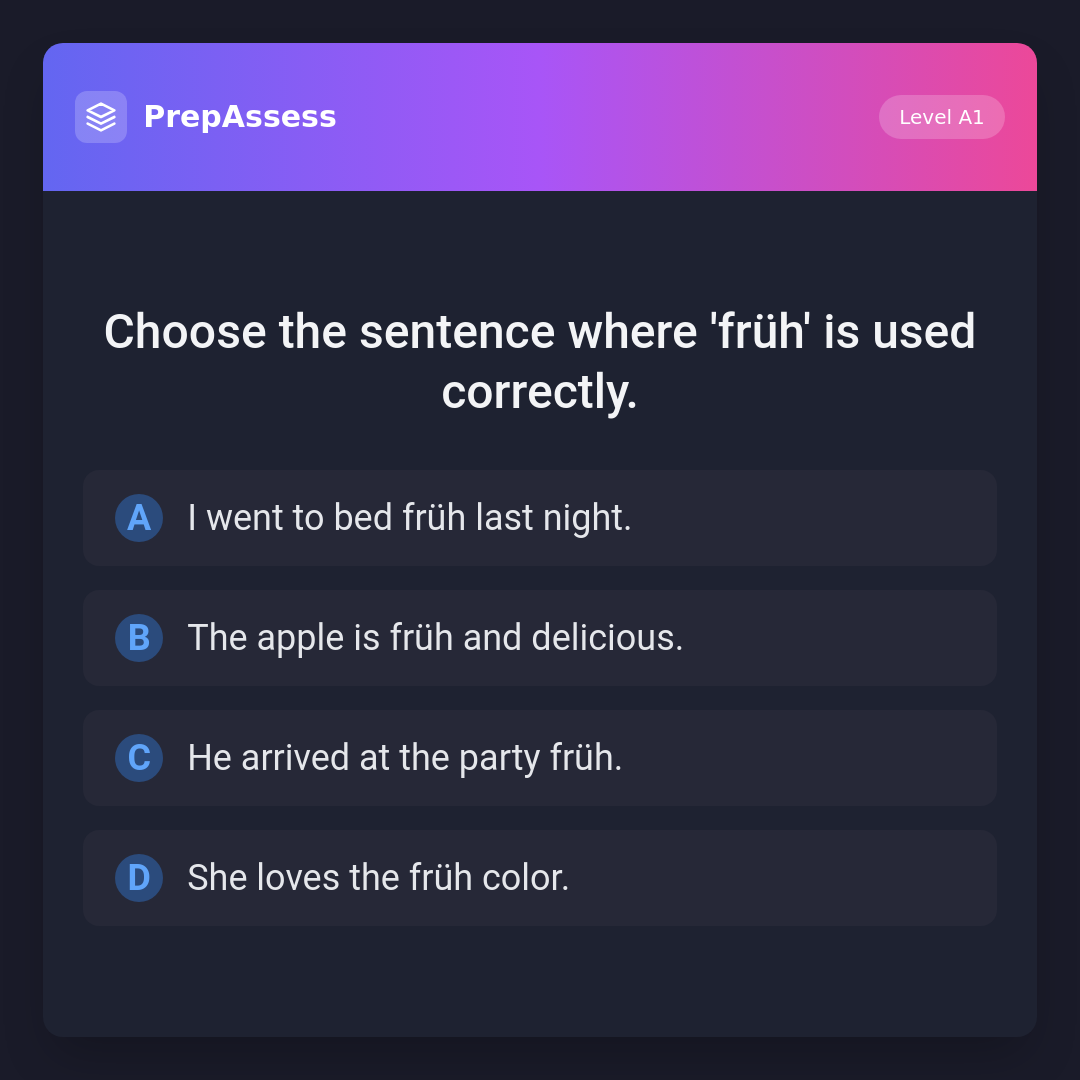
Task: Click the word 'früh' in the question heading
Action: pos(762,332)
